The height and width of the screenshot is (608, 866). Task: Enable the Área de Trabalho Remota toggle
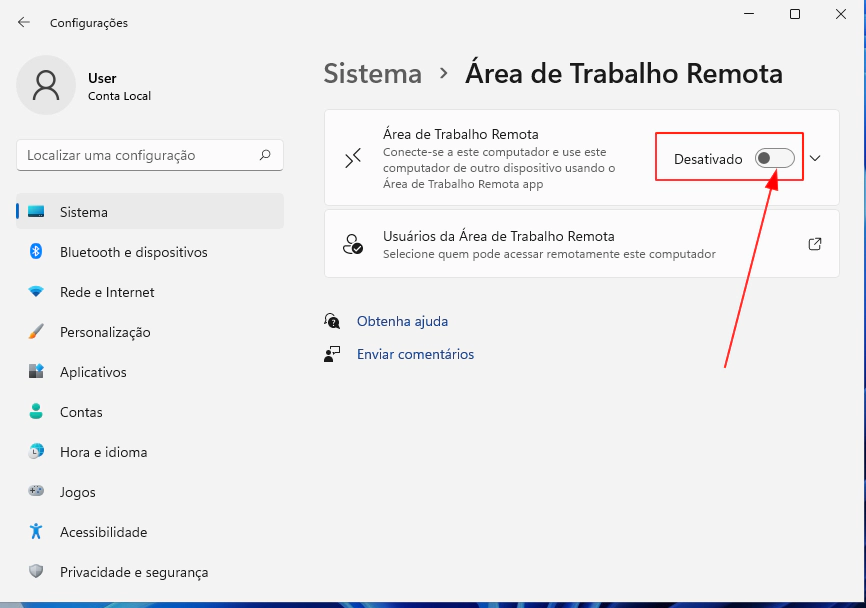click(773, 158)
